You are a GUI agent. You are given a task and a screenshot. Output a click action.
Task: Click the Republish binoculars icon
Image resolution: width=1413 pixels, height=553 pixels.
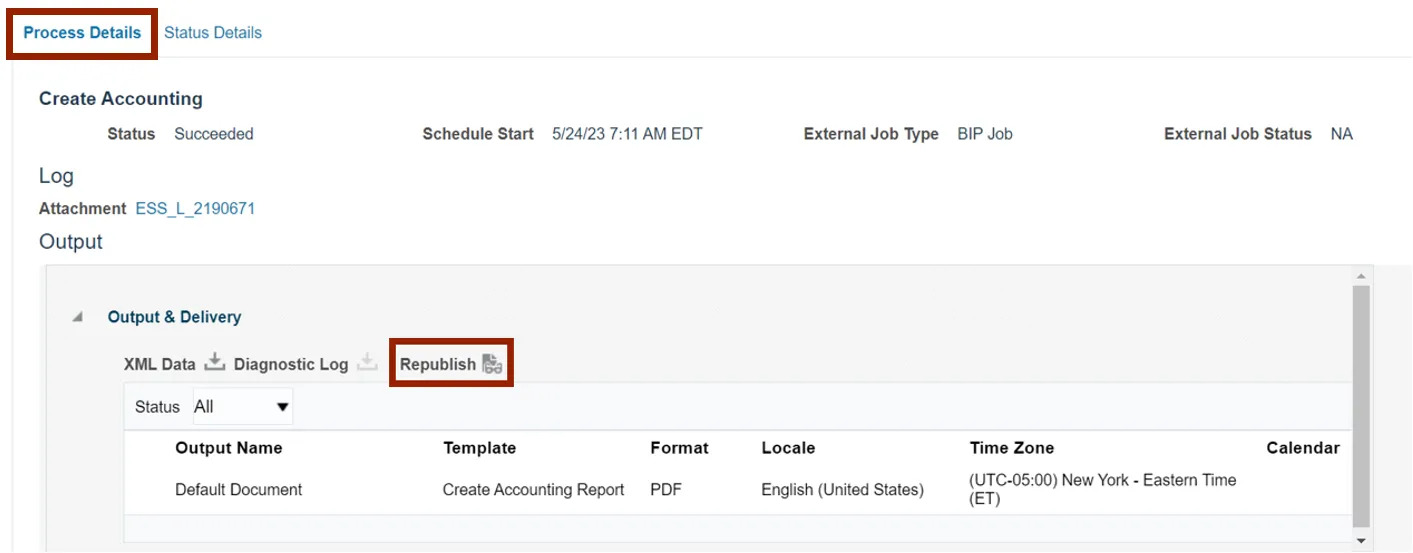click(x=492, y=364)
